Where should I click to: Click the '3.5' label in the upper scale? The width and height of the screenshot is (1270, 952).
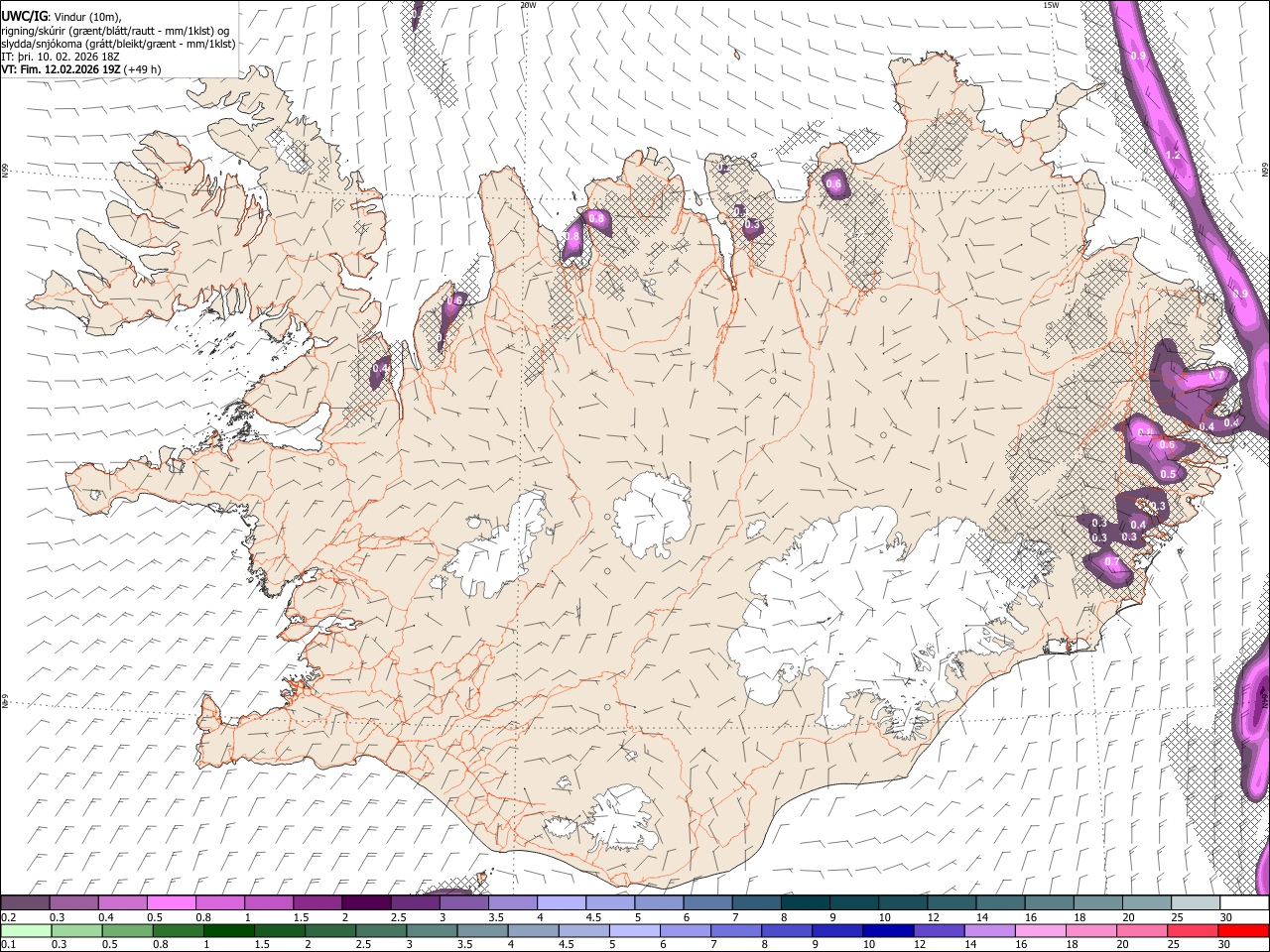[x=496, y=917]
